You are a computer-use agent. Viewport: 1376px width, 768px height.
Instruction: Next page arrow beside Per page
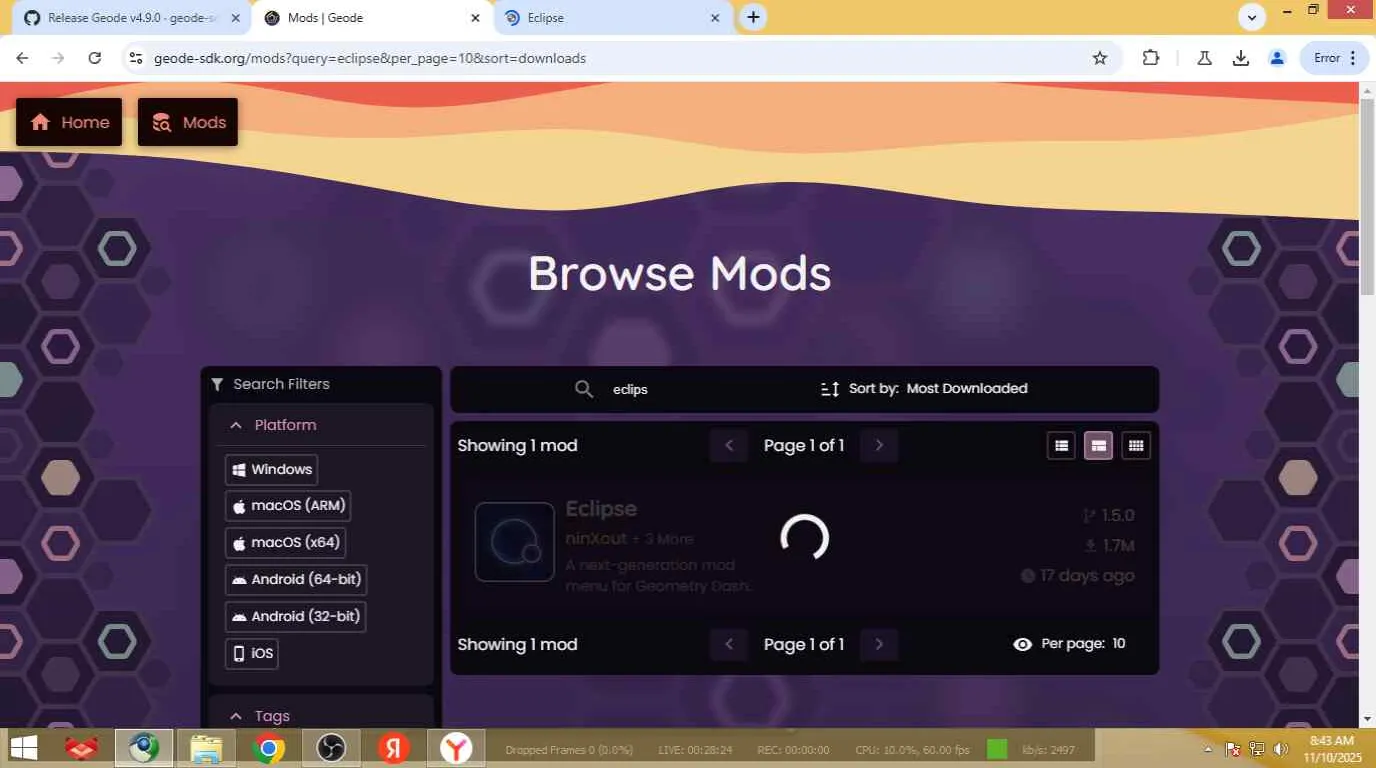click(879, 645)
